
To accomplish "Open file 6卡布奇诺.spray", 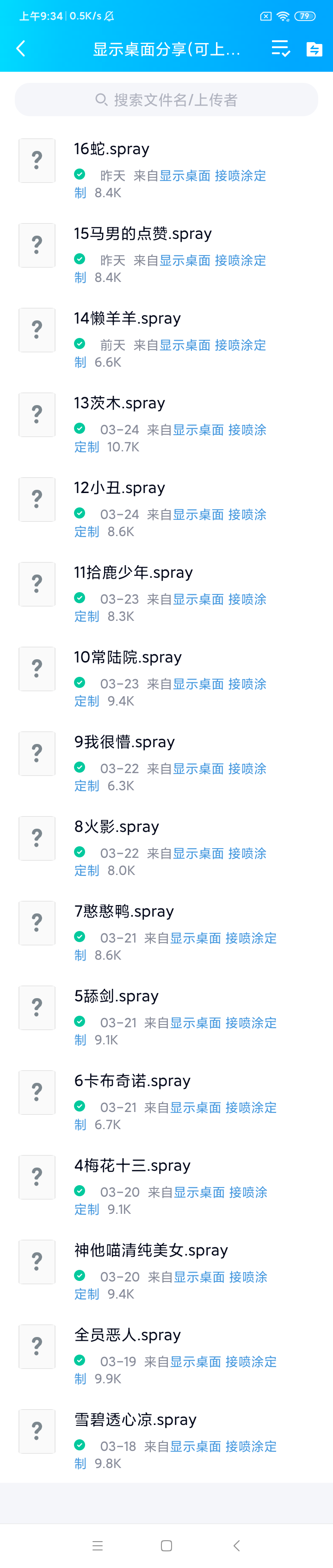I will [x=132, y=1081].
